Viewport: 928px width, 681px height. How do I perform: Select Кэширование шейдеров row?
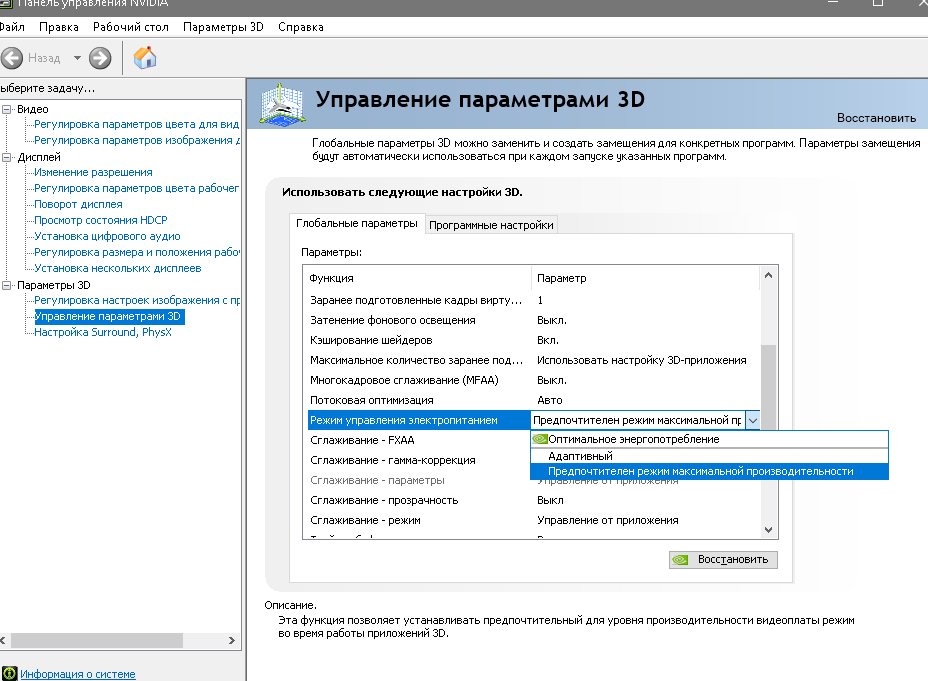pyautogui.click(x=533, y=340)
